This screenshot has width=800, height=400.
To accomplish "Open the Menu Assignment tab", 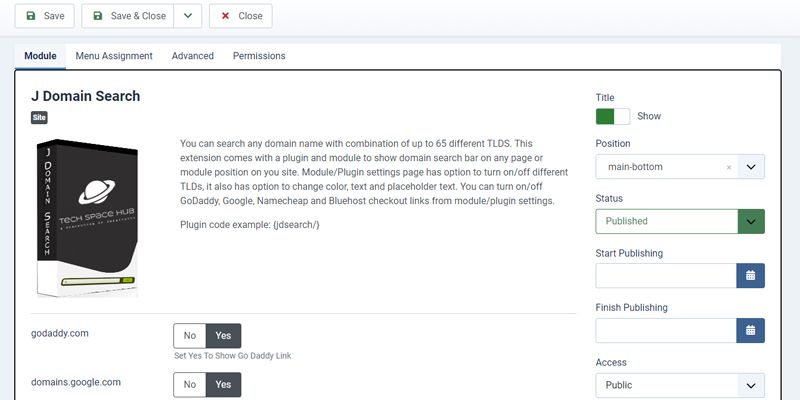I will [114, 56].
